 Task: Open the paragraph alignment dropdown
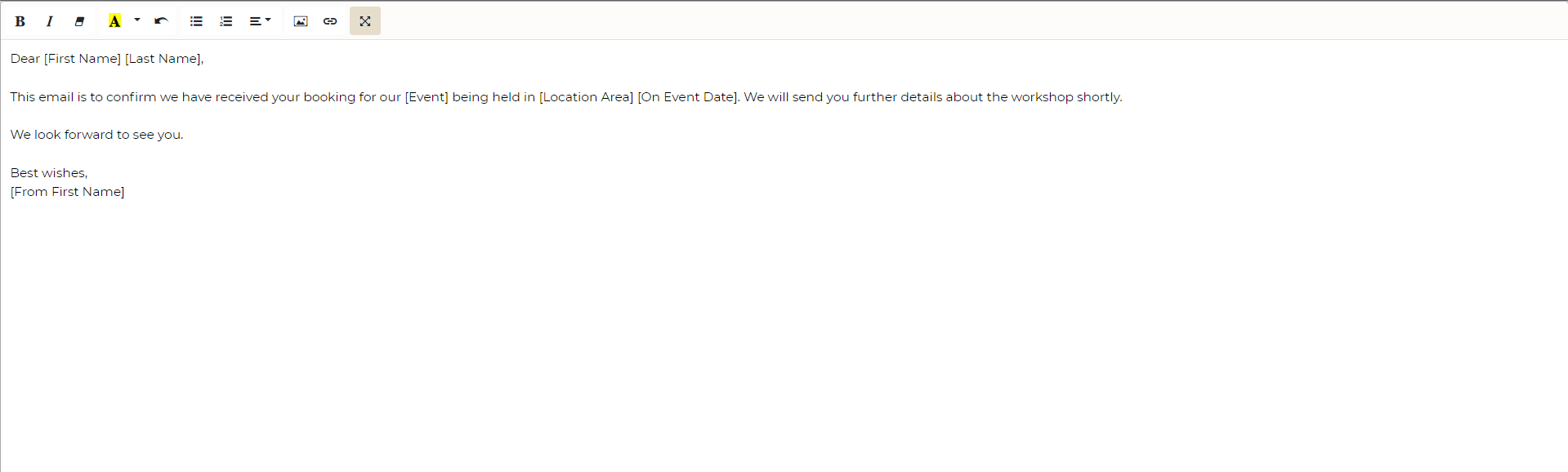tap(260, 21)
